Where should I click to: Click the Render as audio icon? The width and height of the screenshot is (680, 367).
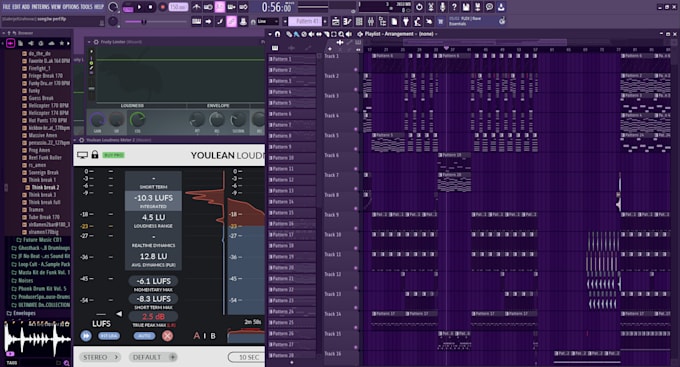[477, 7]
